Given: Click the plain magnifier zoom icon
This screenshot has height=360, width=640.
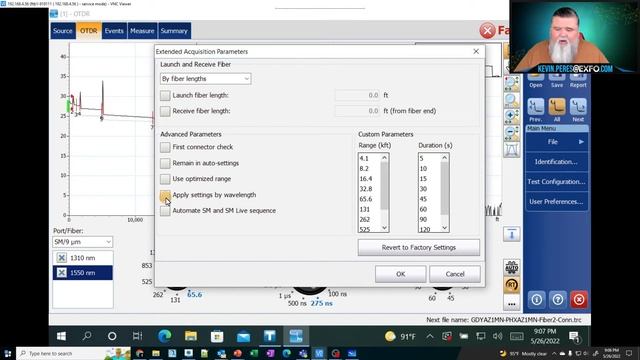Looking at the screenshot, I should pos(511,100).
